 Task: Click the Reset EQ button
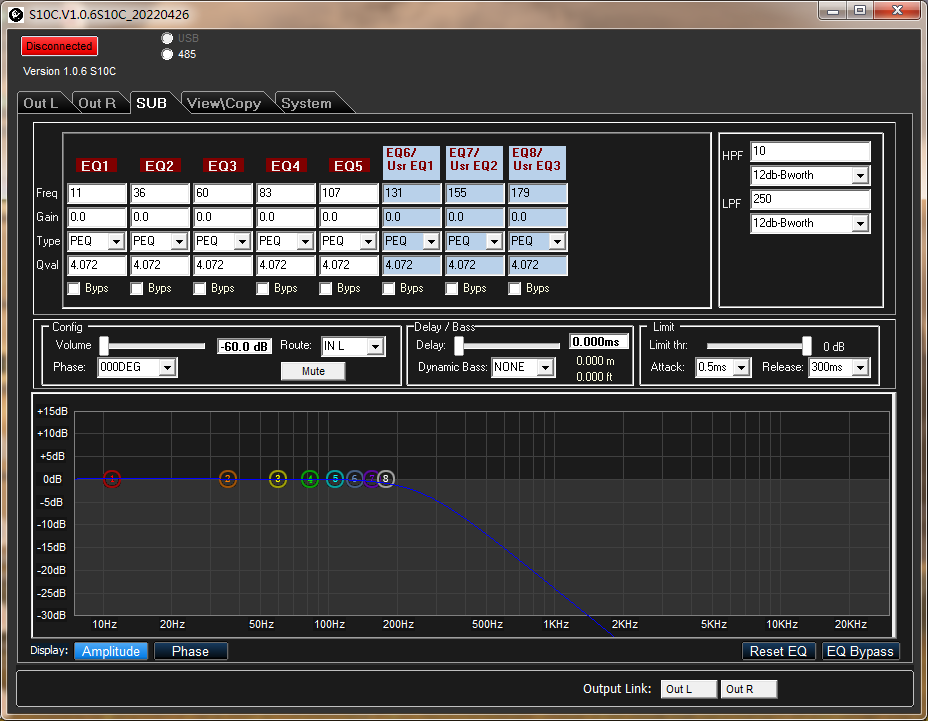pos(778,651)
